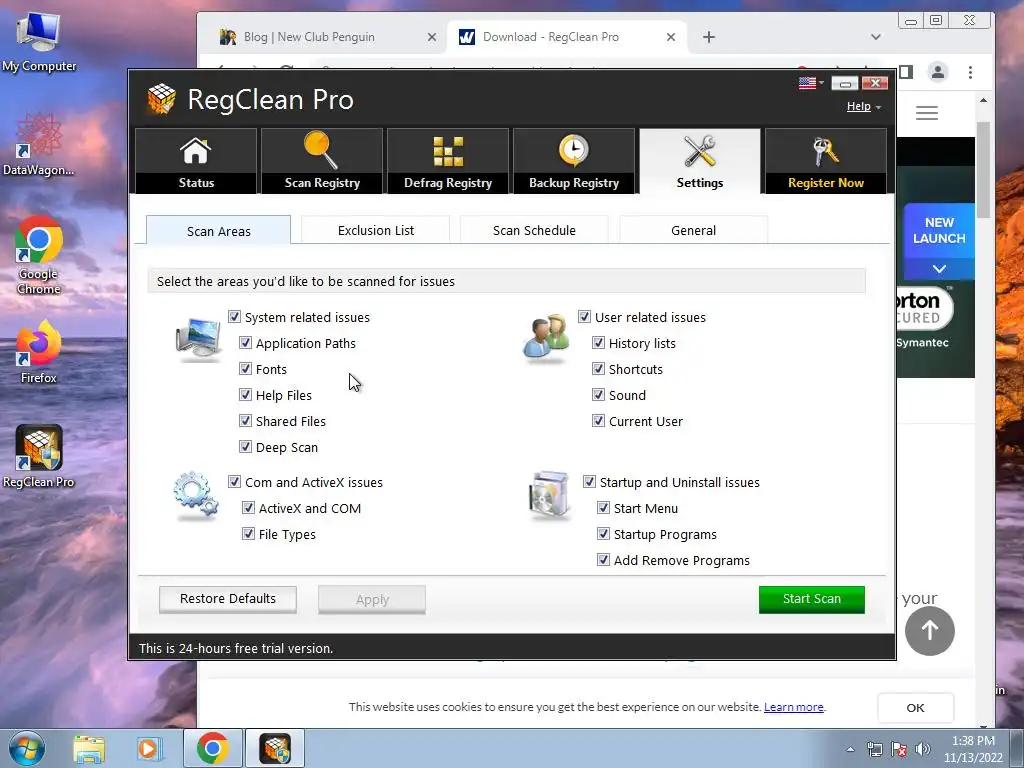Toggle Chrome's side panel button

906,72
